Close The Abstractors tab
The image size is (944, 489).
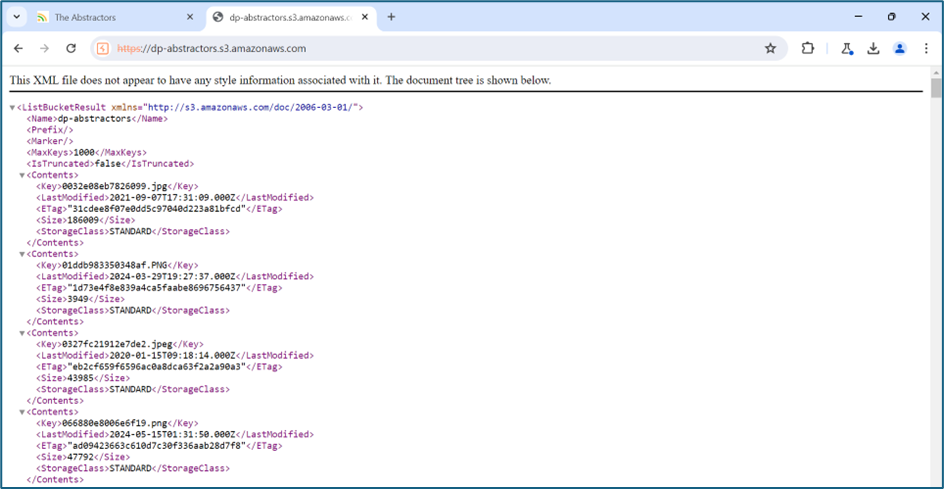click(x=190, y=17)
